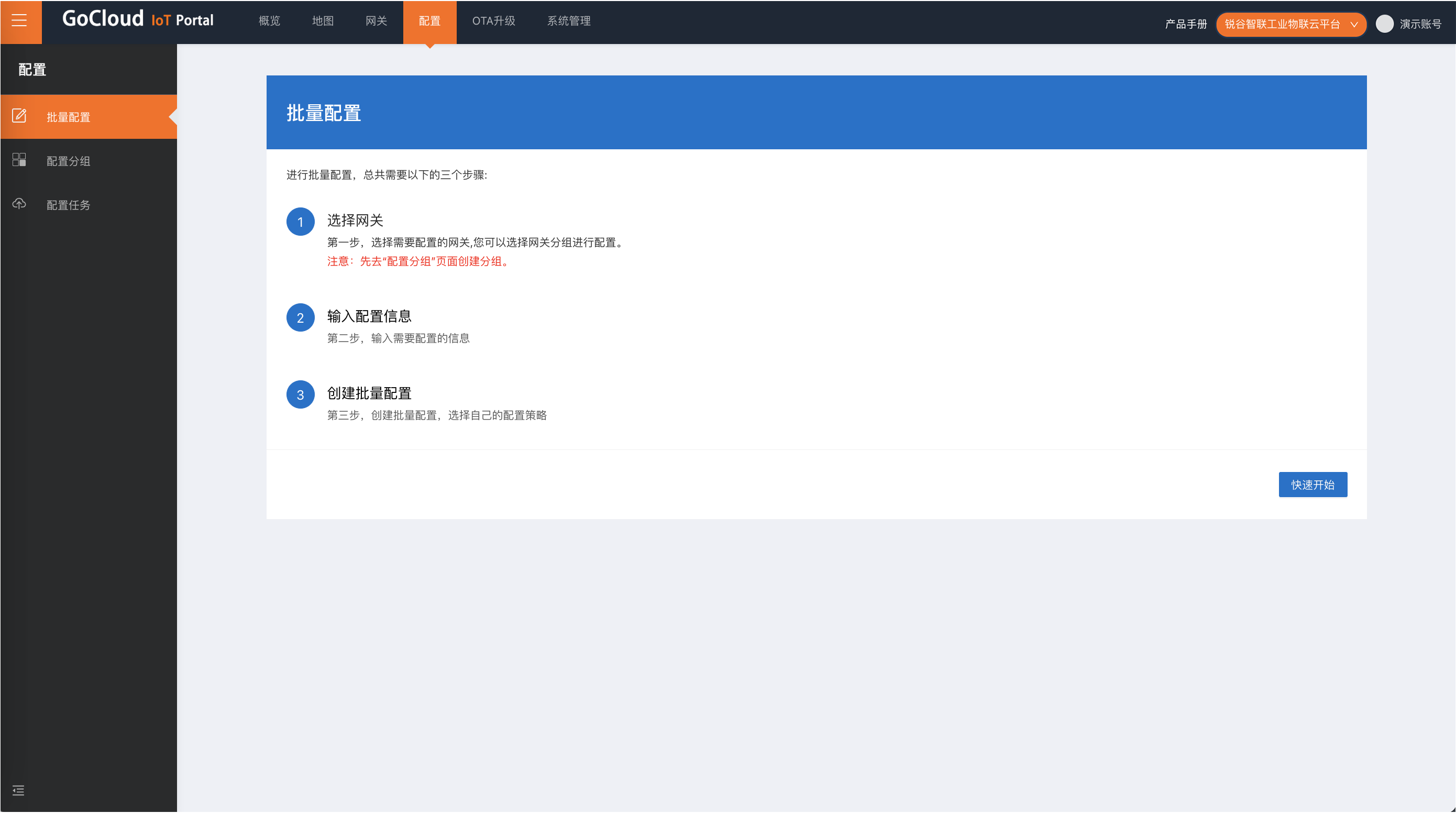This screenshot has height=813, width=1456.
Task: Click the GoCloud IoT Portal logo
Action: 137,20
